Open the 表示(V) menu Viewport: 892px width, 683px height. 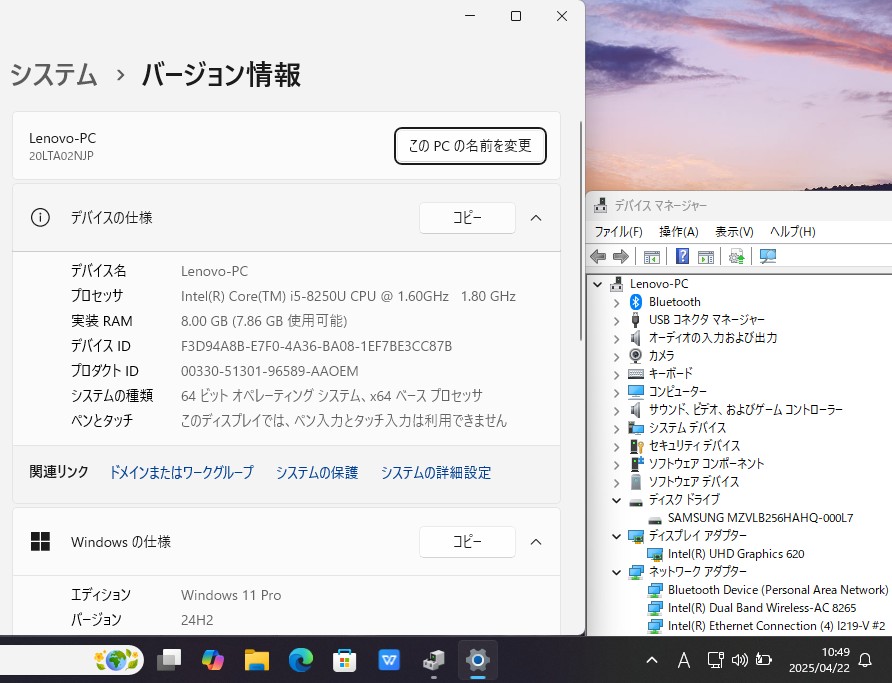pyautogui.click(x=734, y=232)
